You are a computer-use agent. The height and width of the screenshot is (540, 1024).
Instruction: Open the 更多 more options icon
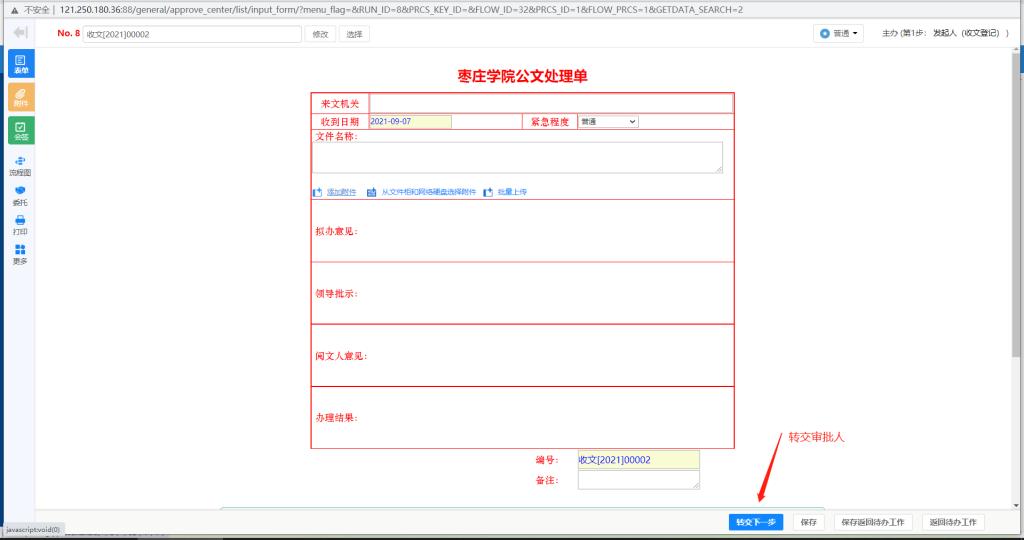[x=21, y=254]
